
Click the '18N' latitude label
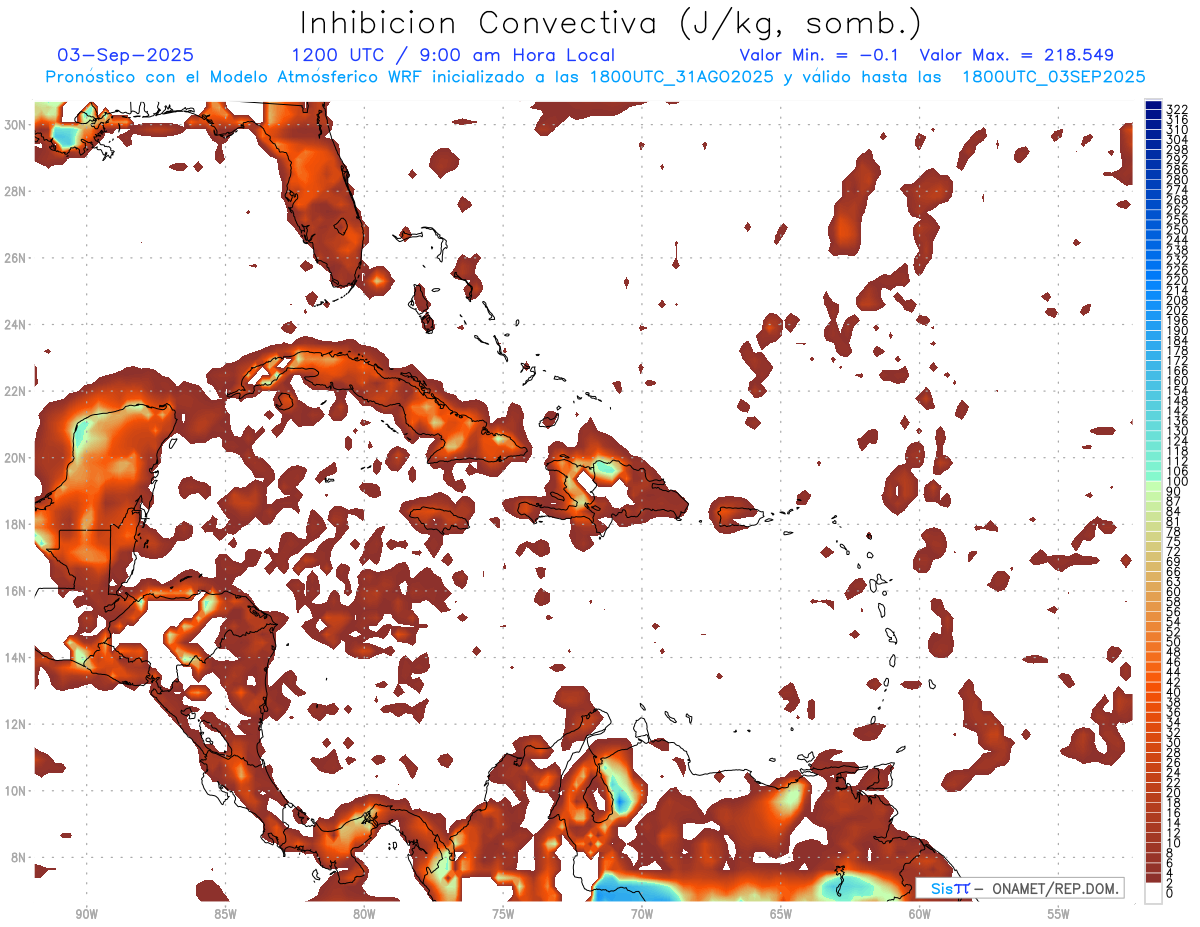point(17,524)
